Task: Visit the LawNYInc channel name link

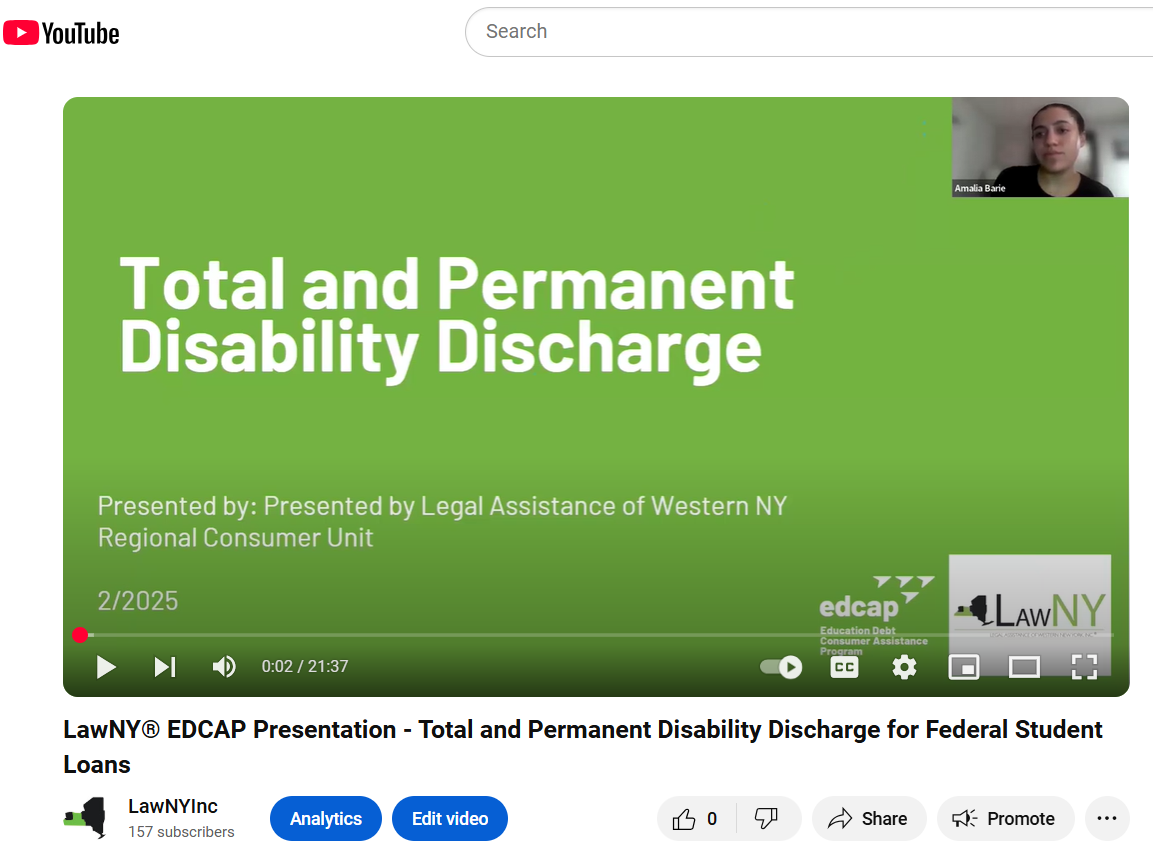Action: (173, 807)
